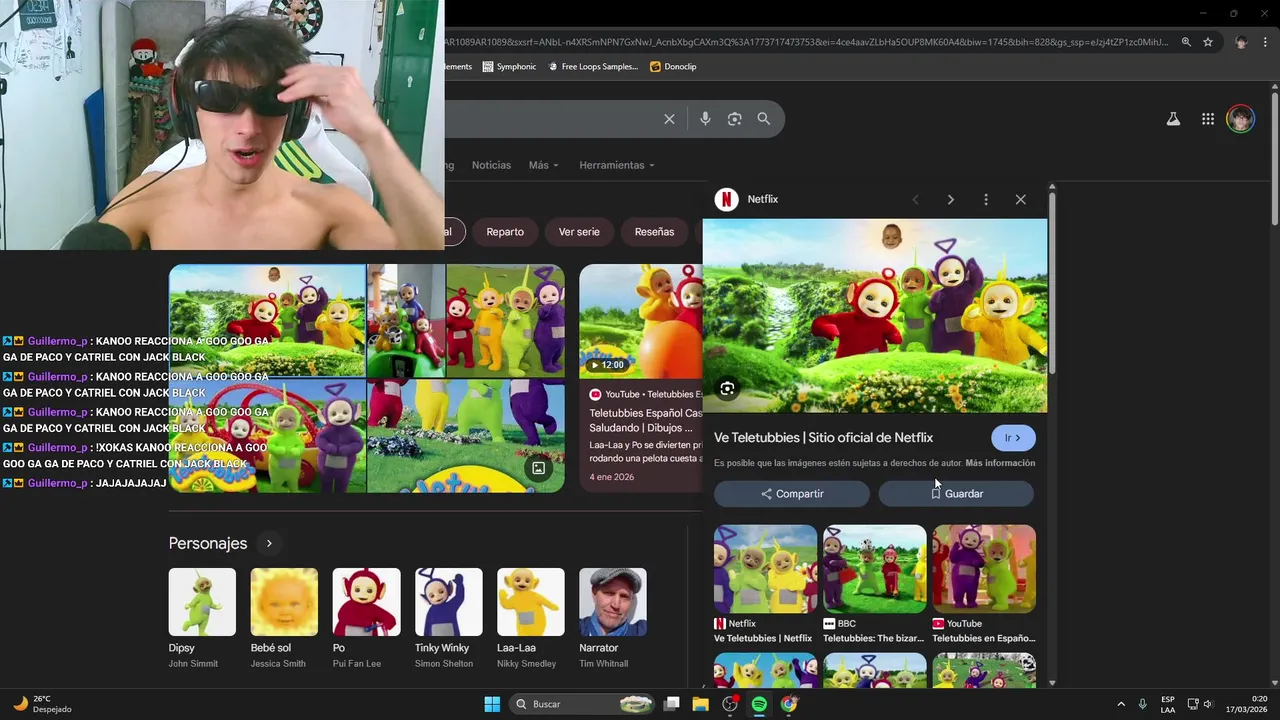Click the magnifier search submit icon
The image size is (1280, 720).
pos(764,119)
